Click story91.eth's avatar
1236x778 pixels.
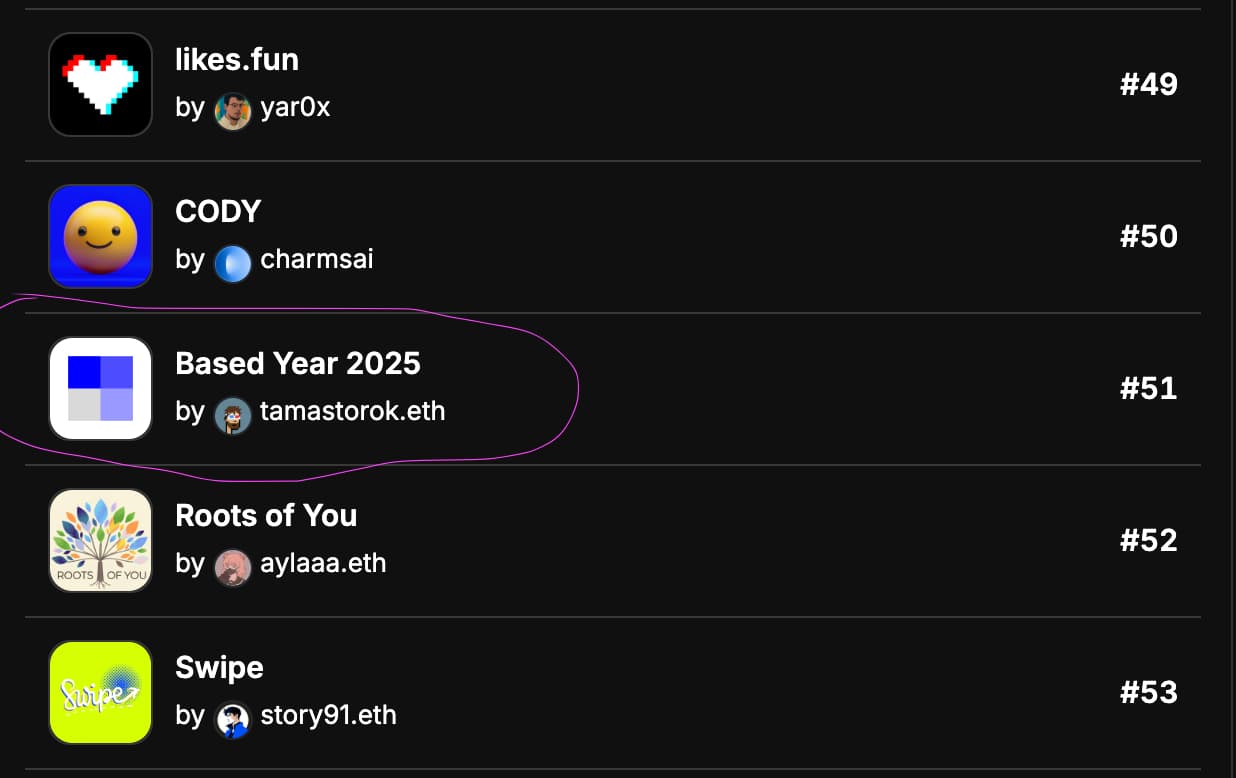(x=233, y=716)
